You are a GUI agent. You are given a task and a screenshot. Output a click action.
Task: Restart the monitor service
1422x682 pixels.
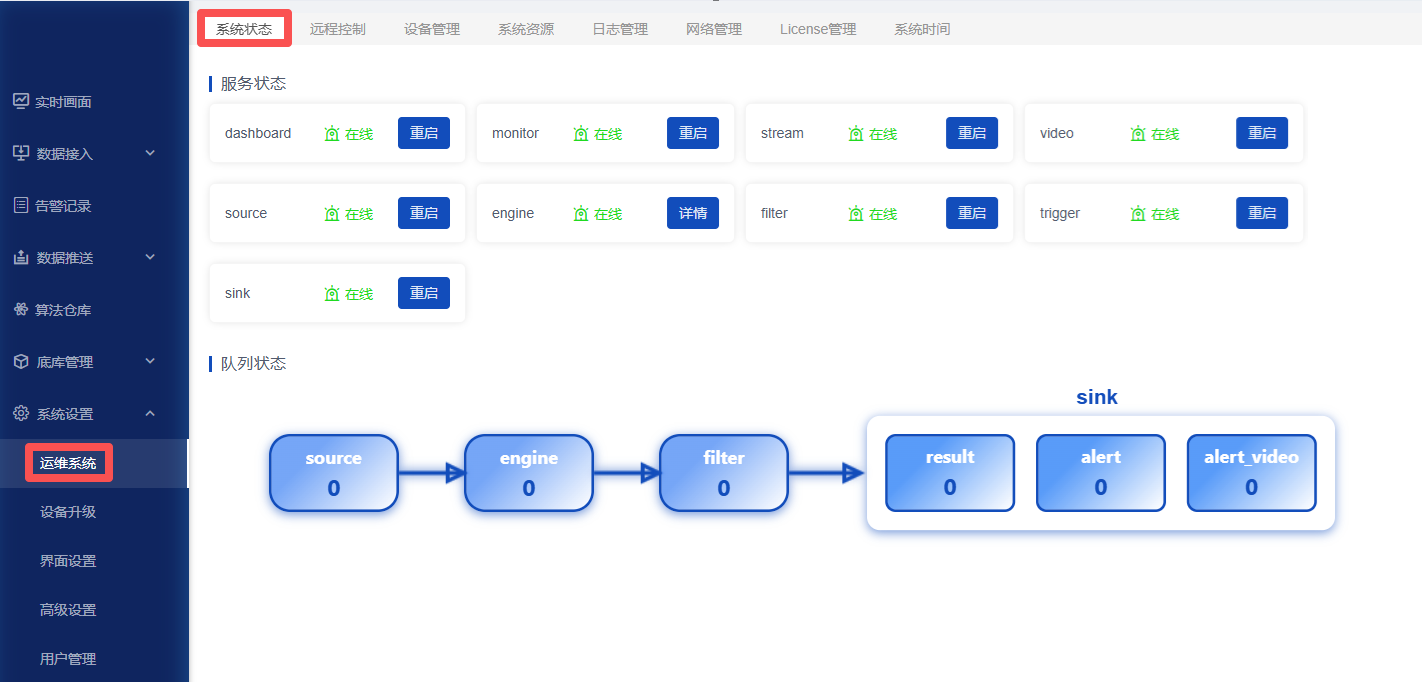point(693,133)
